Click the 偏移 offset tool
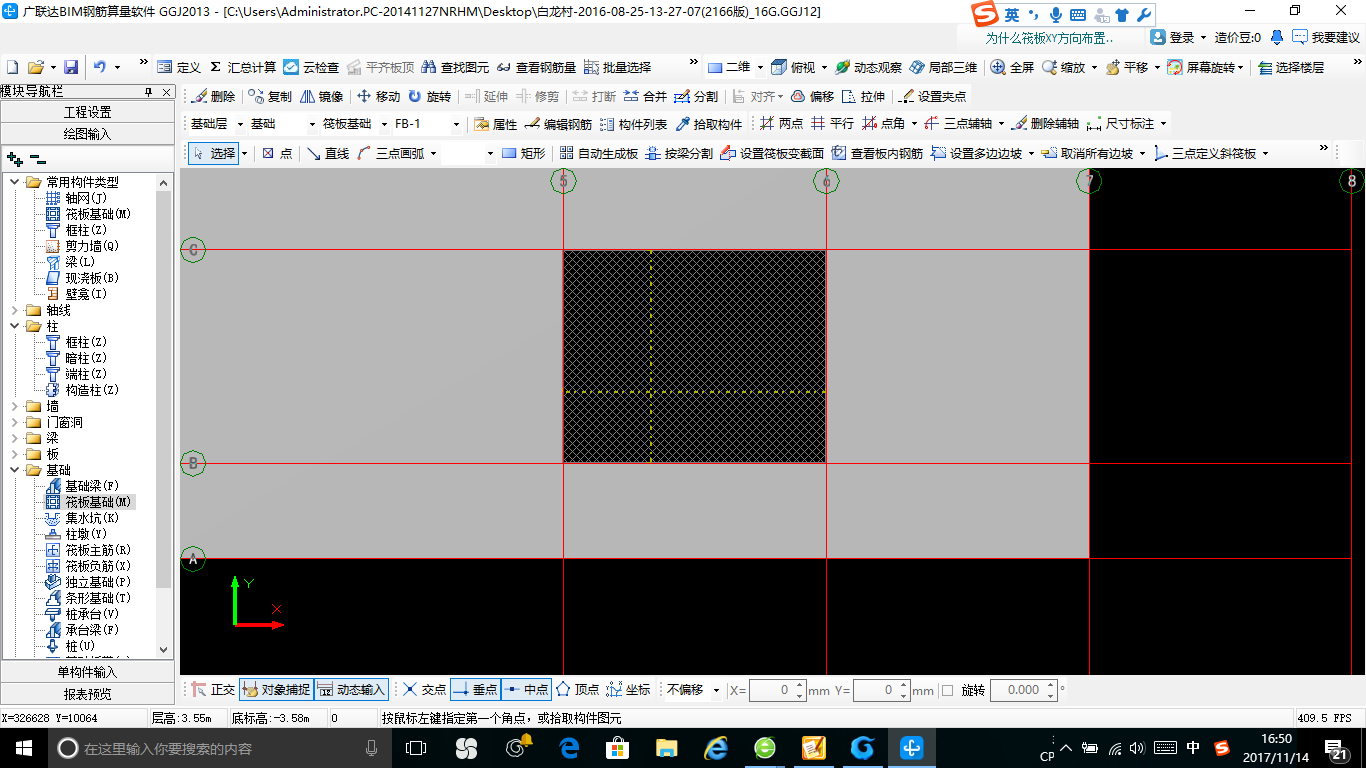1366x768 pixels. click(812, 97)
